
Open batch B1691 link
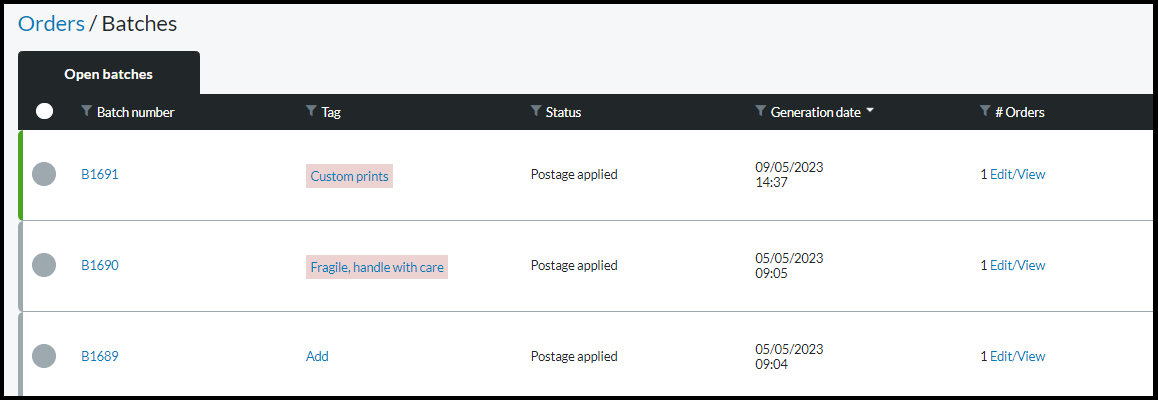point(100,174)
